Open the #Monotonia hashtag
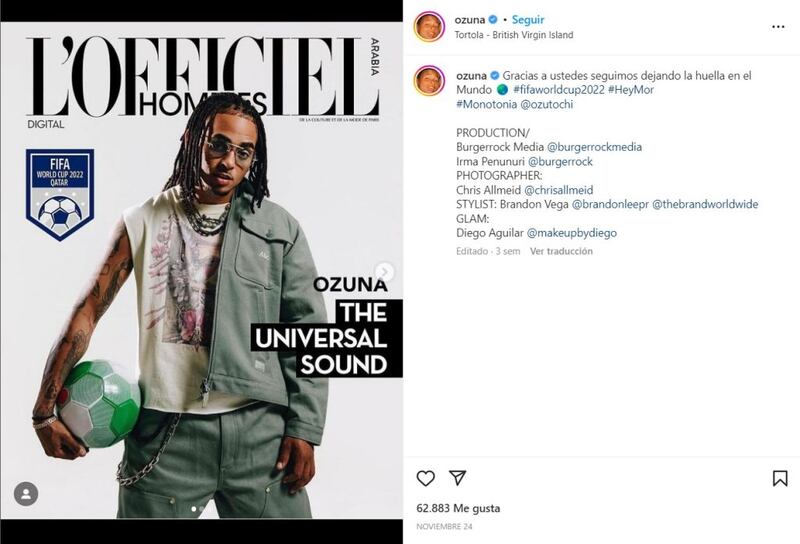The height and width of the screenshot is (544, 800). pyautogui.click(x=486, y=104)
